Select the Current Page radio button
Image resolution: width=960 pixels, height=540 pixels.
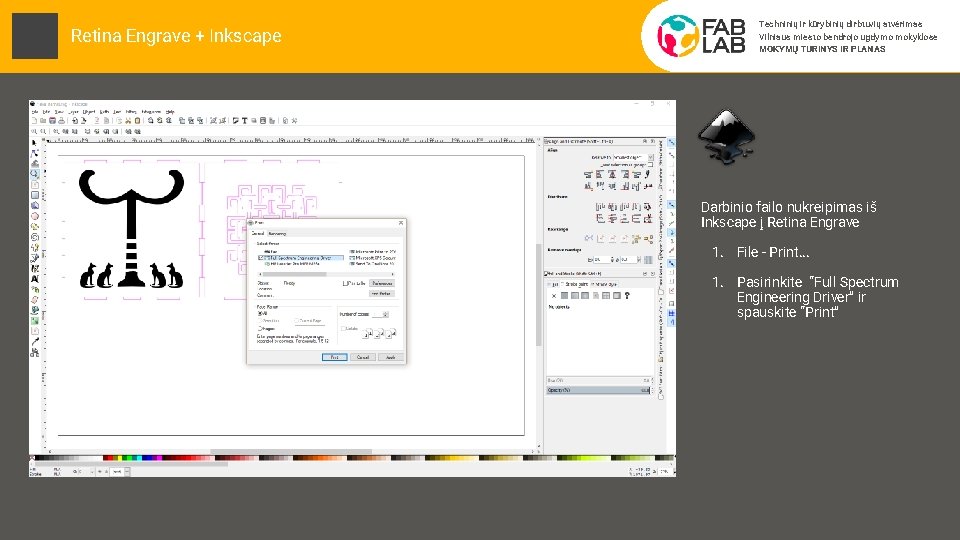(x=296, y=321)
